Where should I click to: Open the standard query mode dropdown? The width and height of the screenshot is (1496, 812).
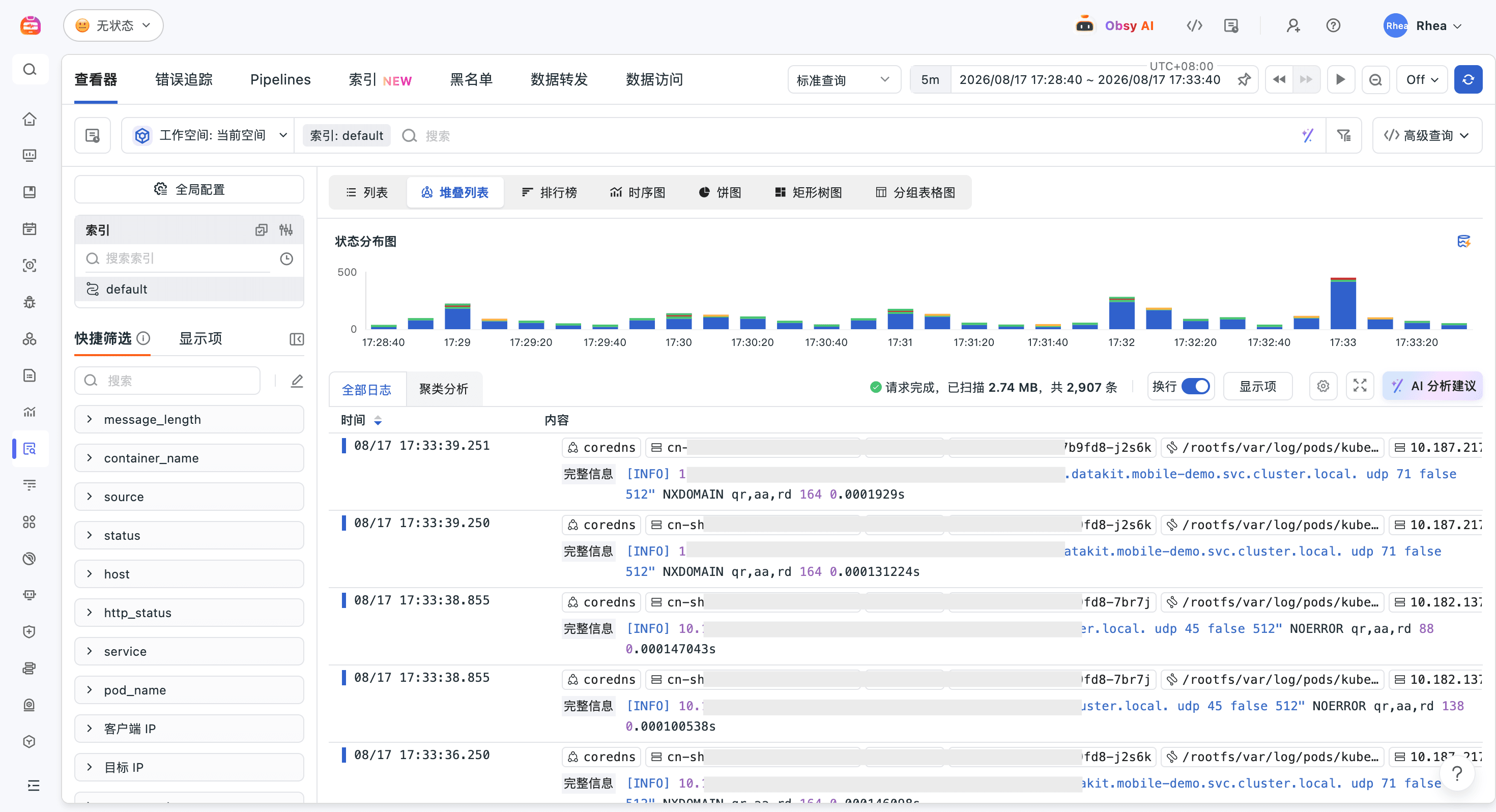point(844,79)
